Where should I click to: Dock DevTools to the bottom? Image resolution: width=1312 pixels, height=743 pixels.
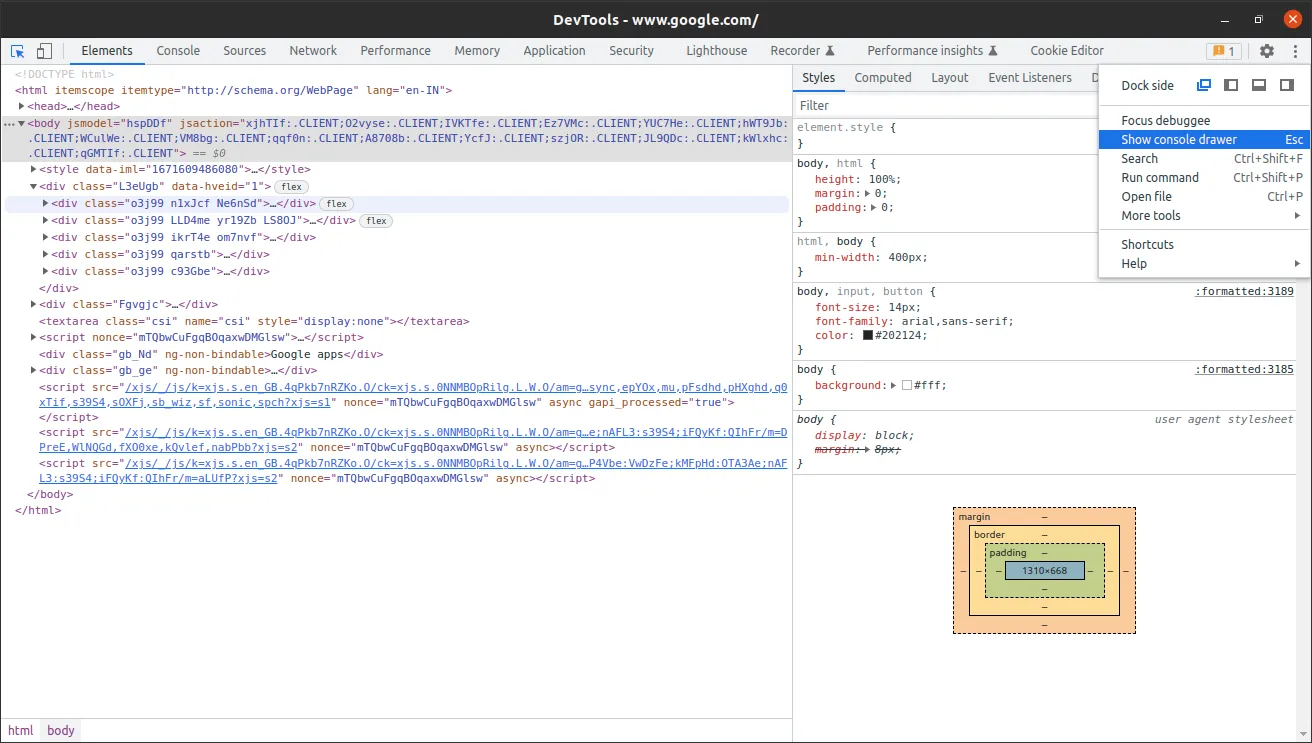coord(1260,86)
